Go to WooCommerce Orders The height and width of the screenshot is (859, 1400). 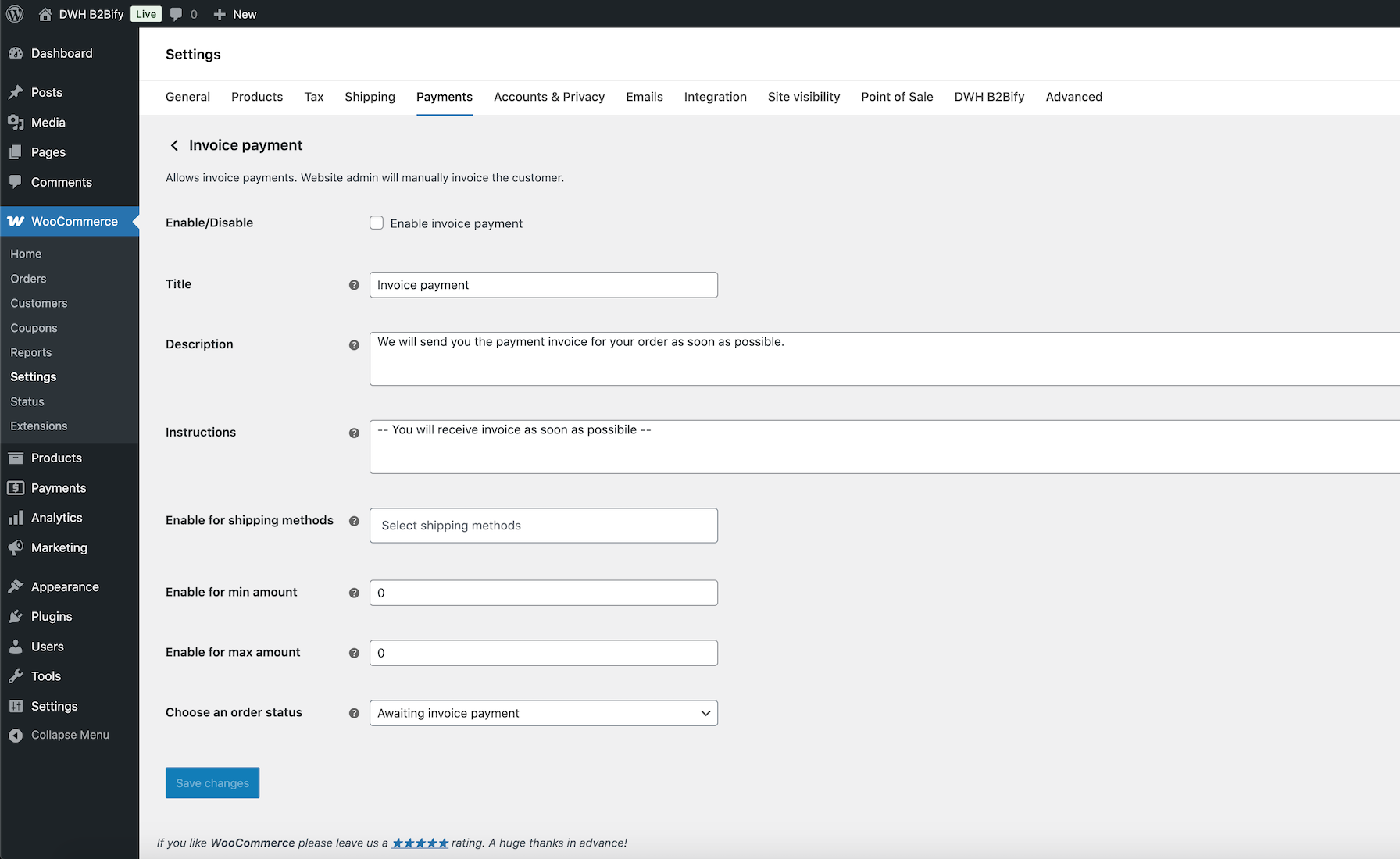28,279
